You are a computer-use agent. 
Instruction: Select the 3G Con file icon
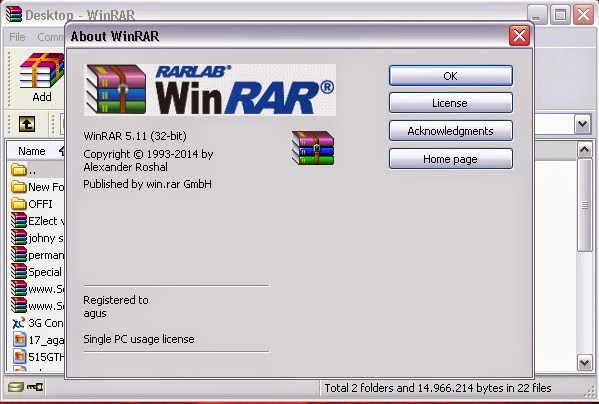coord(19,323)
